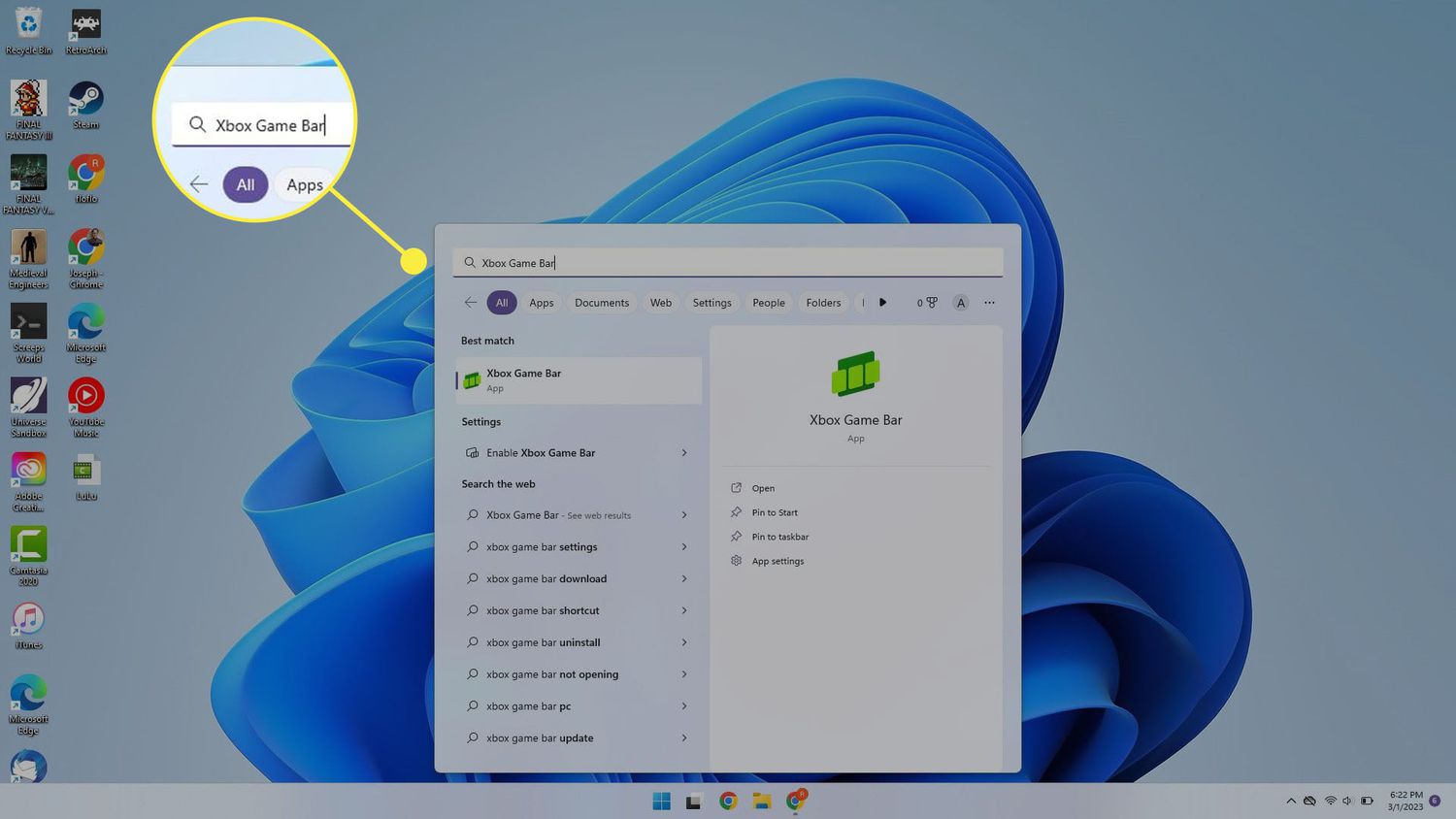Click the back arrow in search panel
The width and height of the screenshot is (1456, 819).
(471, 303)
